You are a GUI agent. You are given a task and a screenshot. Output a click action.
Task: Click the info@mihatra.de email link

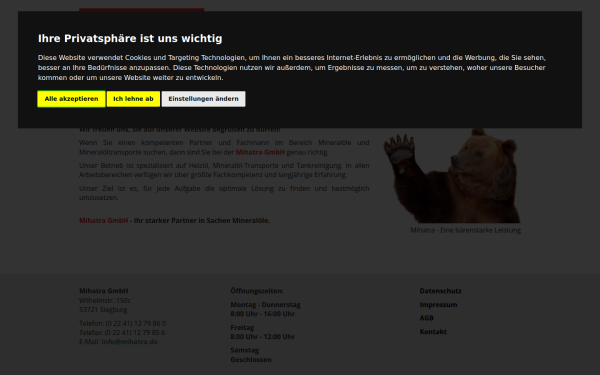click(x=129, y=342)
